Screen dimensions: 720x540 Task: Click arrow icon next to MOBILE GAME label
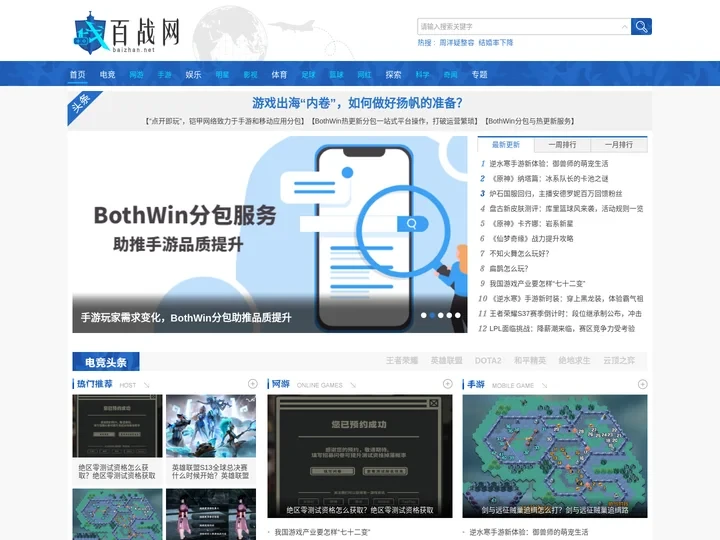pos(544,386)
